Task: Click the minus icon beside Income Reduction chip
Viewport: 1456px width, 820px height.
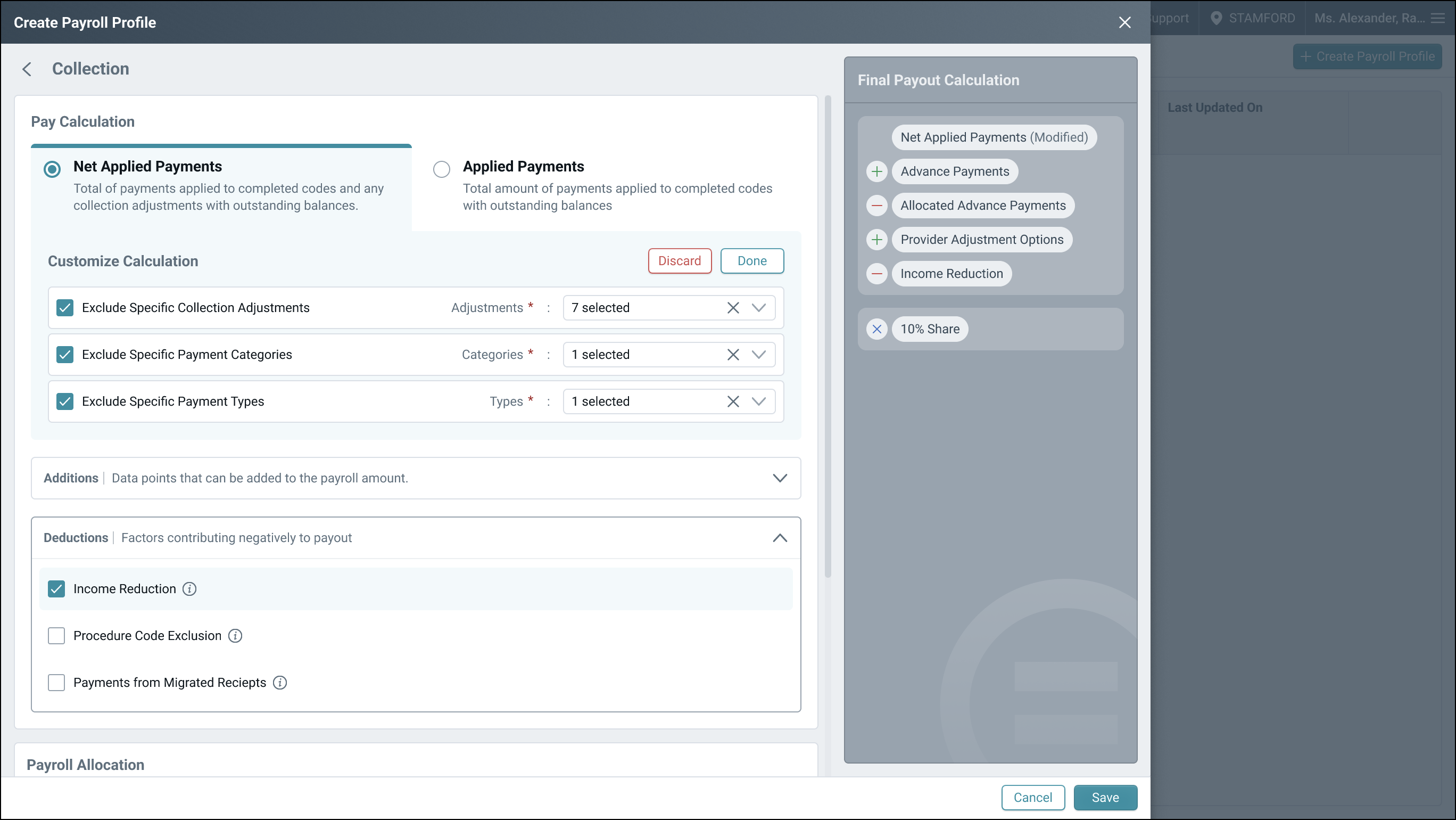Action: (x=876, y=274)
